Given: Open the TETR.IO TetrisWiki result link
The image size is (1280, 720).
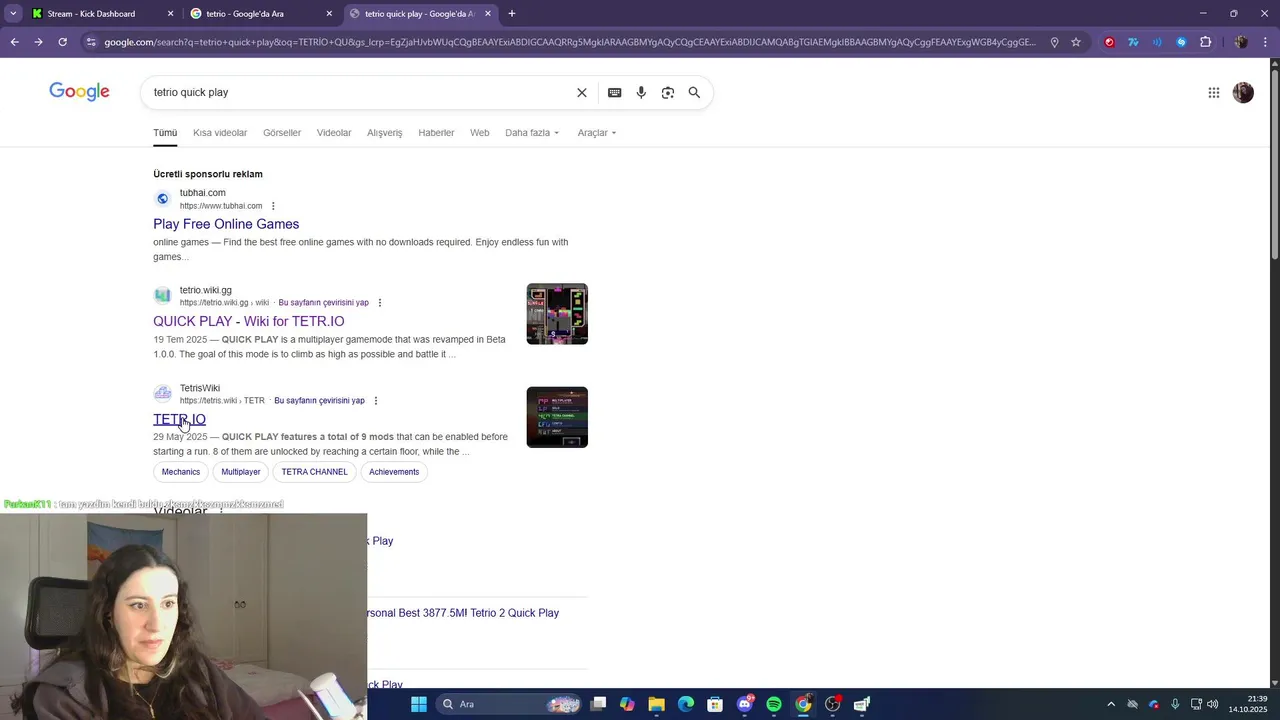Looking at the screenshot, I should pyautogui.click(x=180, y=419).
